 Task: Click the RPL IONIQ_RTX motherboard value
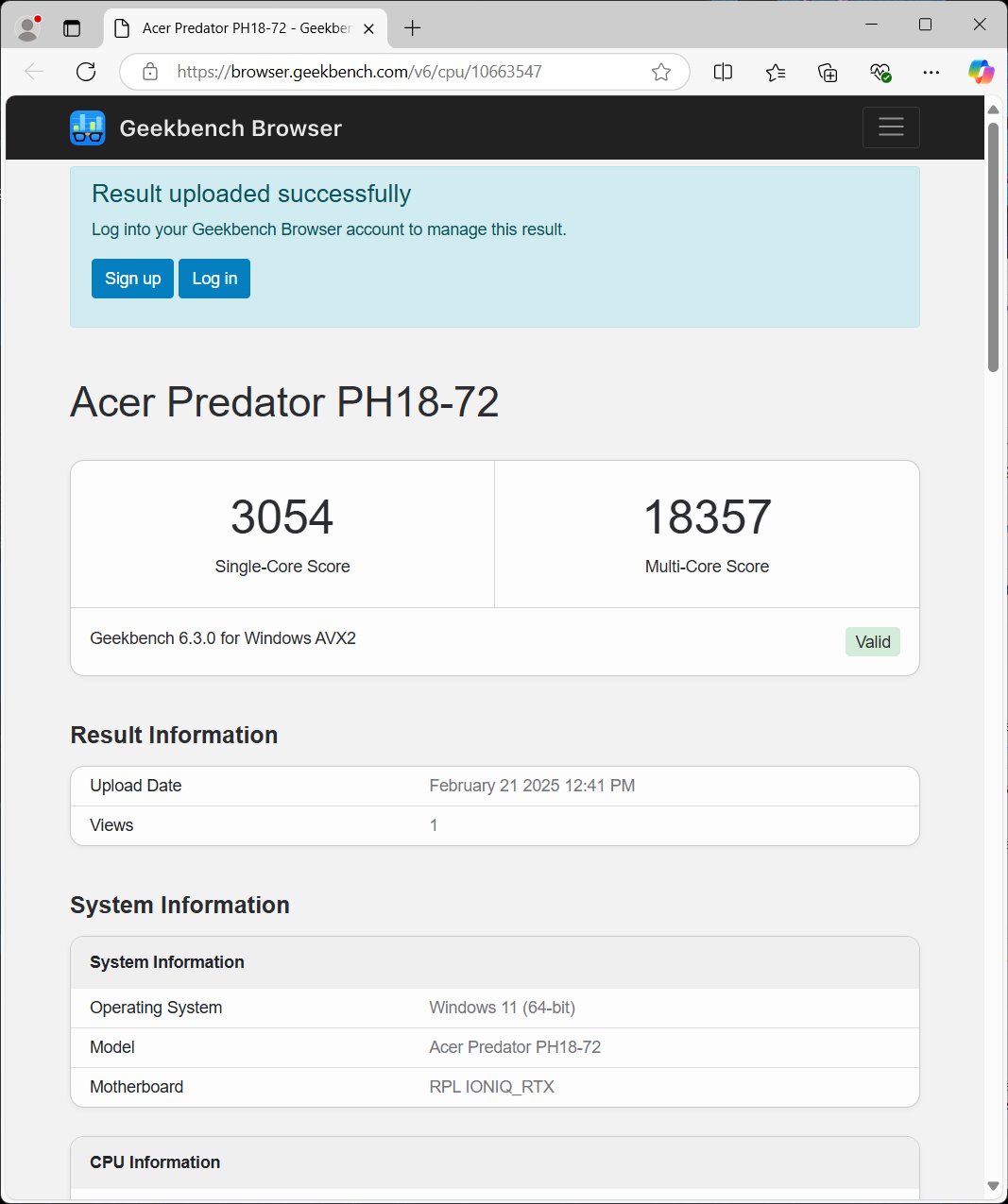pos(492,1087)
